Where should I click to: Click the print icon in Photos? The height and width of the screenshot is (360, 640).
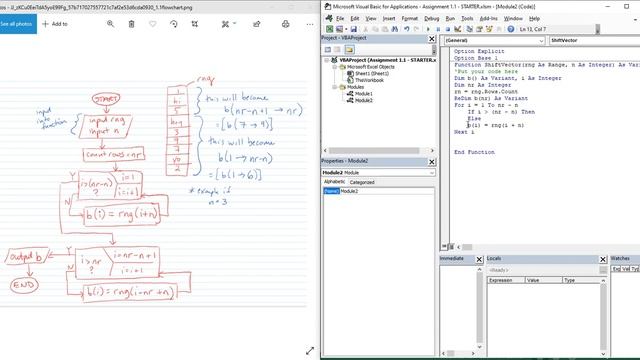[286, 24]
